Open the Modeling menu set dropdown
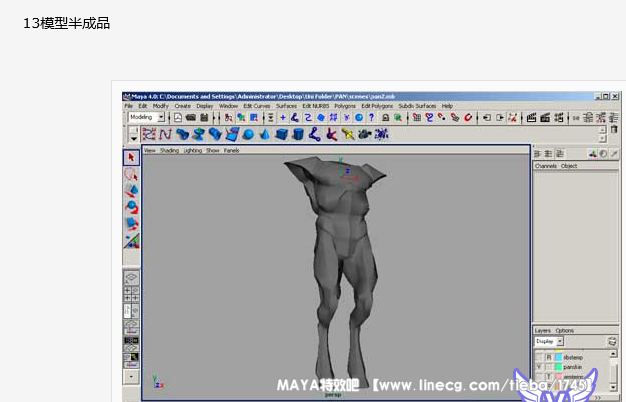The height and width of the screenshot is (402, 626). tap(145, 117)
